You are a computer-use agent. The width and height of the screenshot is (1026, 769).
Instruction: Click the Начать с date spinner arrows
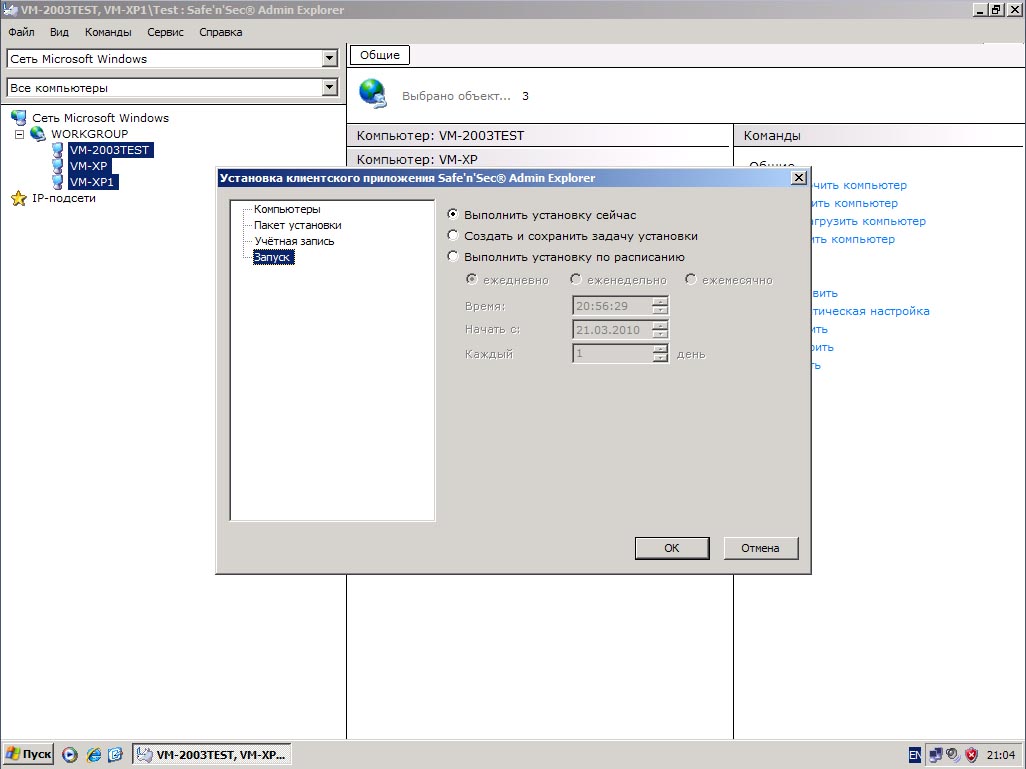(x=660, y=329)
